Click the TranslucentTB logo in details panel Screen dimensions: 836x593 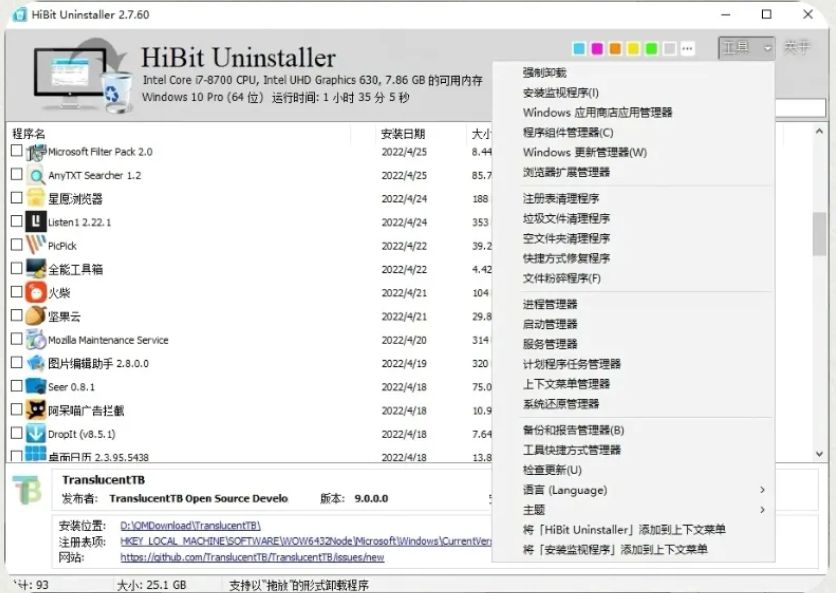(27, 490)
